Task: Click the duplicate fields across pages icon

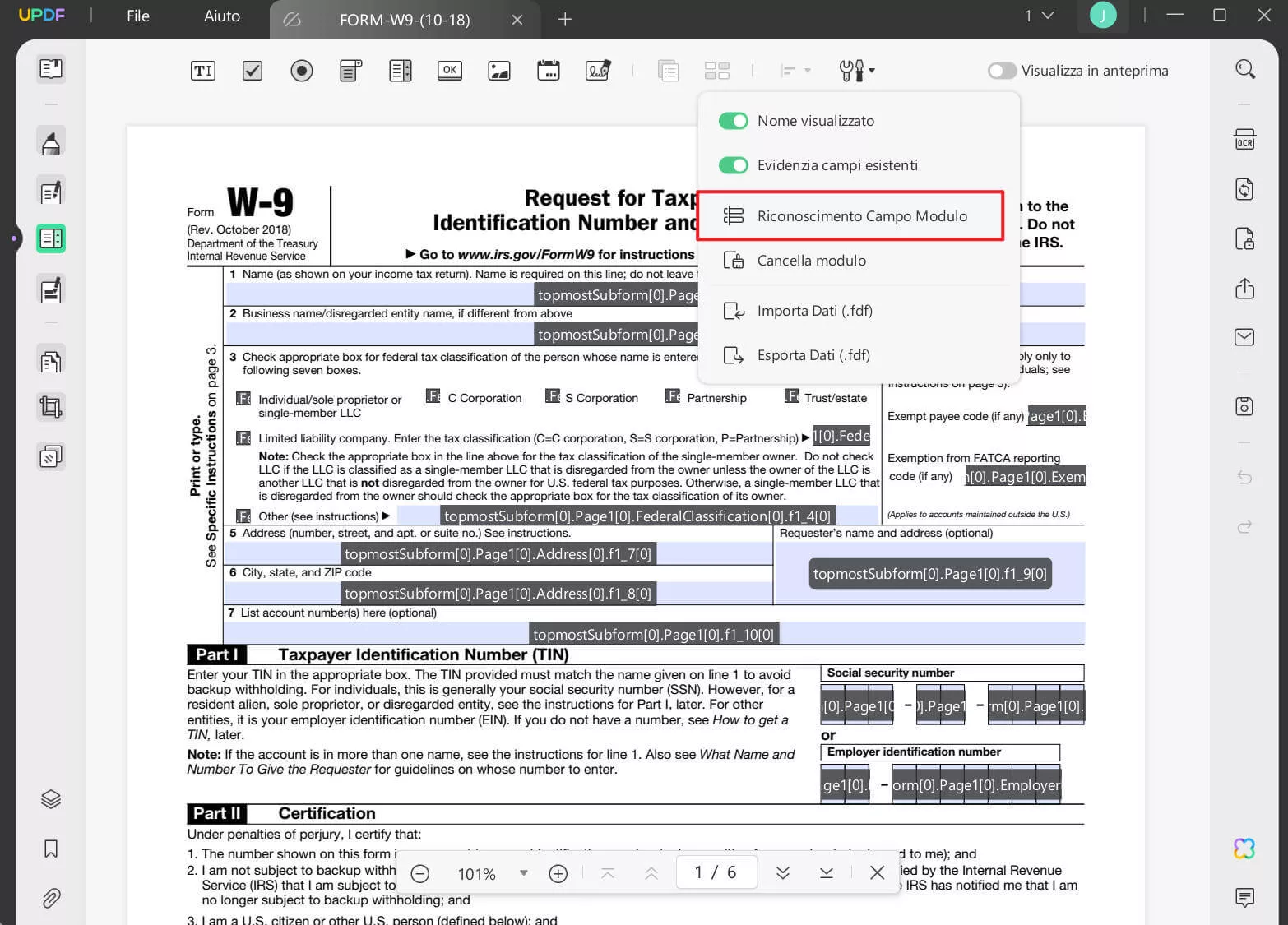Action: pos(669,71)
